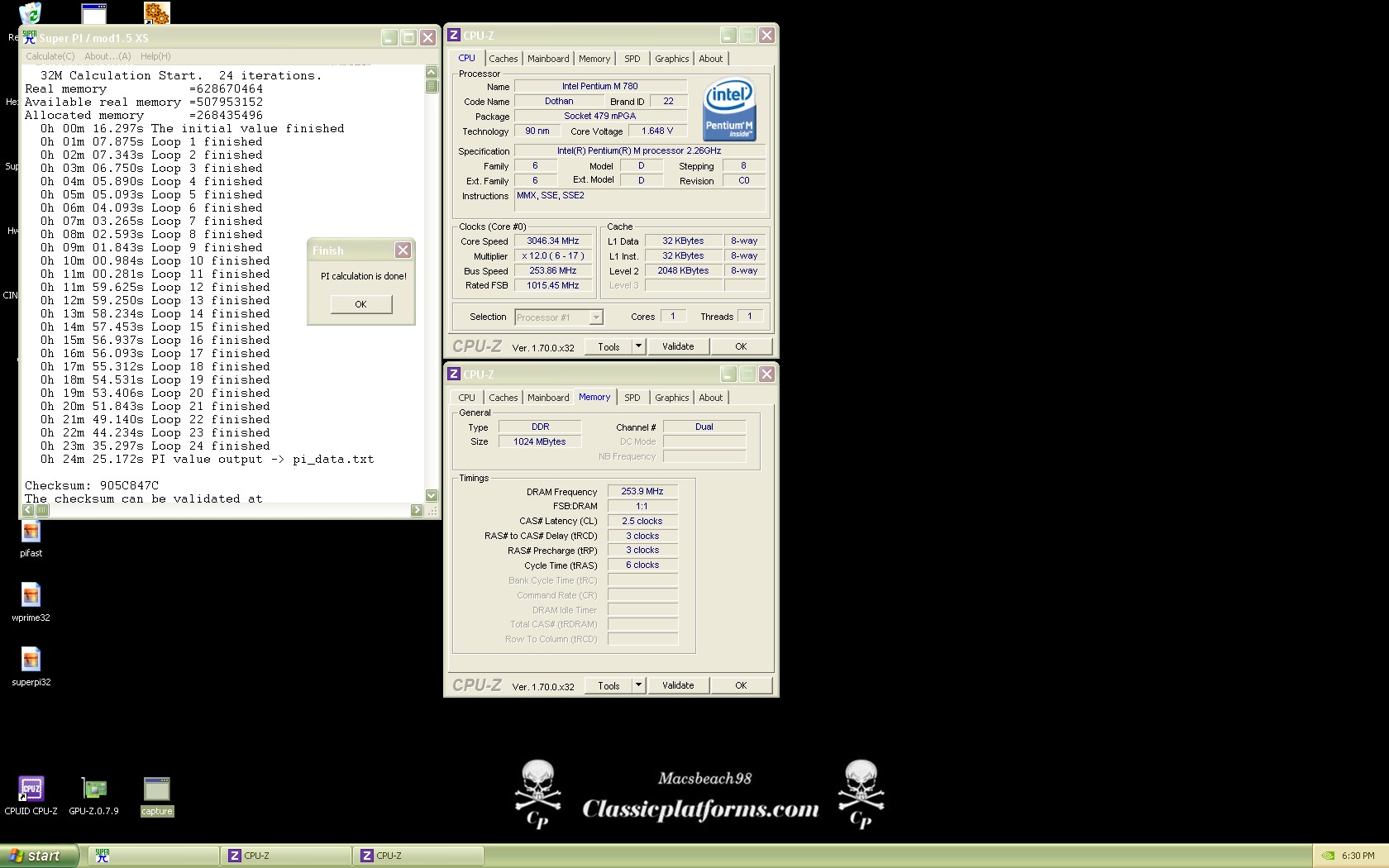Open the pifast desktop icon
The image size is (1389, 868).
(31, 537)
